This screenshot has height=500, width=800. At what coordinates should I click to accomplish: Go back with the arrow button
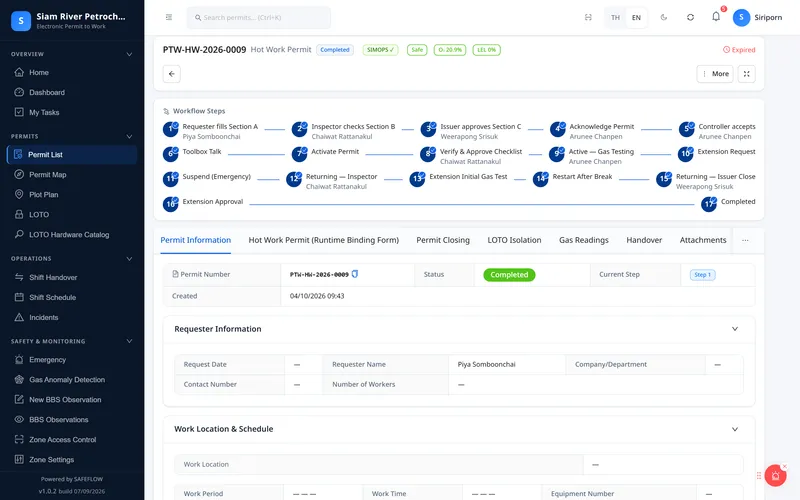click(171, 74)
